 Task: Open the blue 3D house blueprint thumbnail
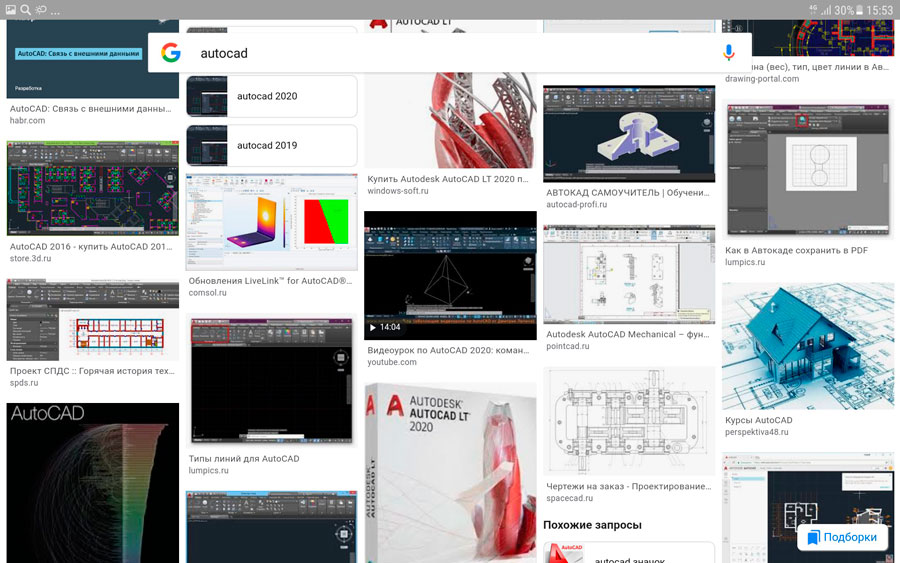pyautogui.click(x=808, y=346)
